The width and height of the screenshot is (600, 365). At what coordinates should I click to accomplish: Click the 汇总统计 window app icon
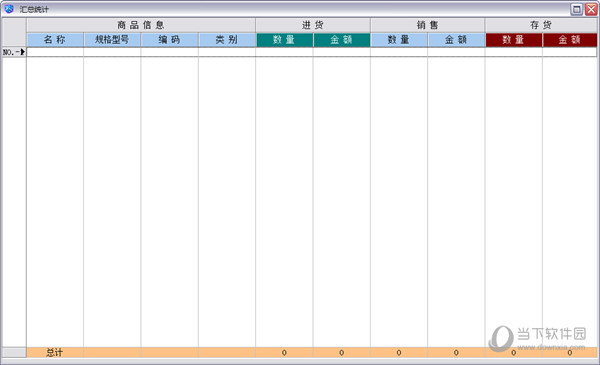click(x=9, y=9)
